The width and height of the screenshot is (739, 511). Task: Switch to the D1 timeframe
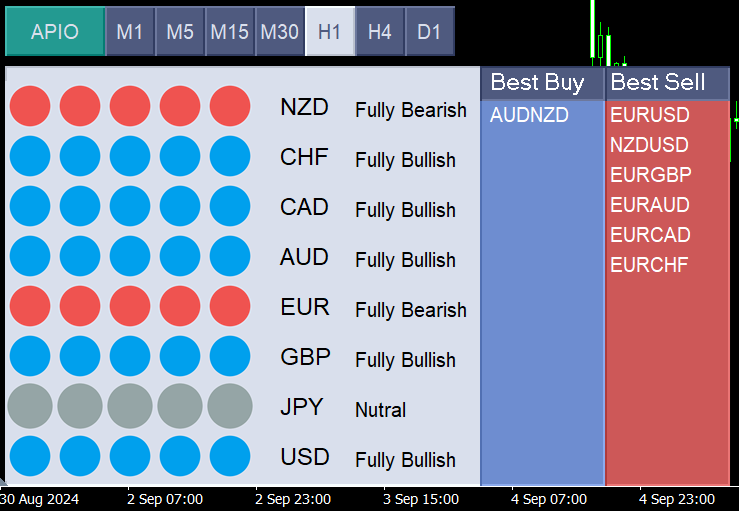429,31
